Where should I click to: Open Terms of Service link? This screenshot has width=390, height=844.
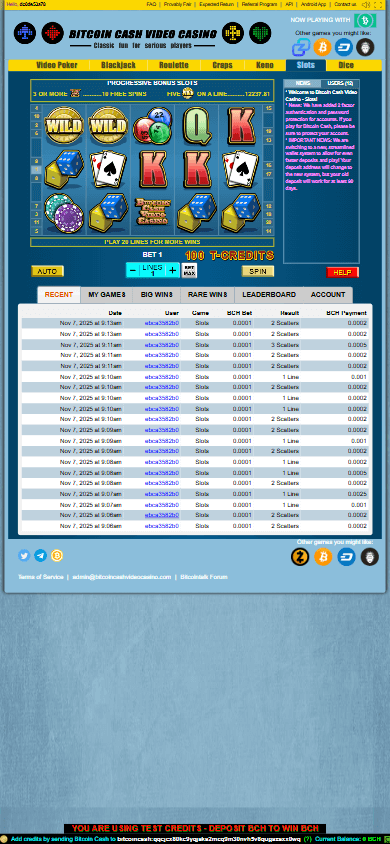pyautogui.click(x=40, y=577)
